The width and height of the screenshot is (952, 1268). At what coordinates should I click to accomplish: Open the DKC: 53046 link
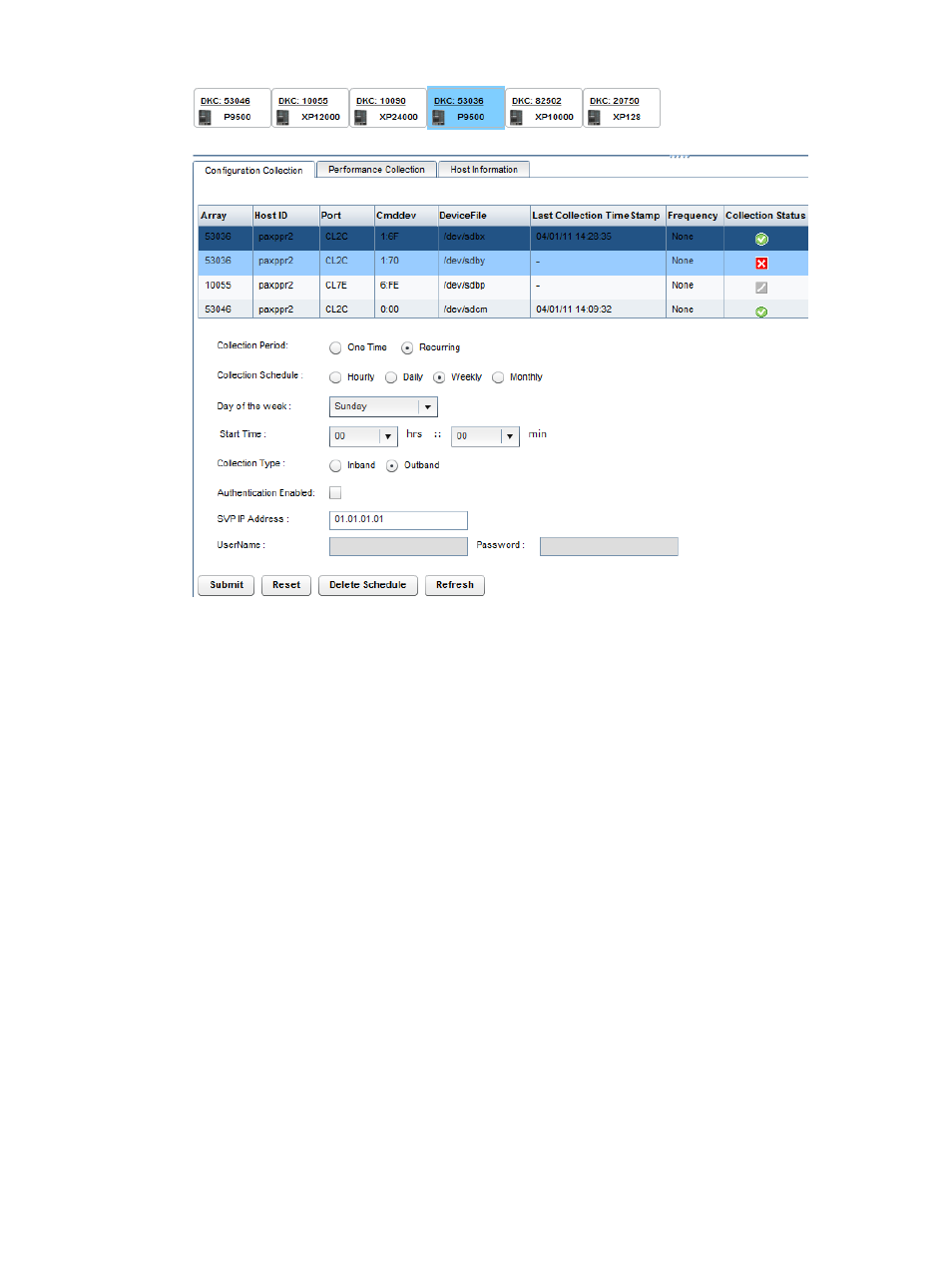pyautogui.click(x=226, y=101)
